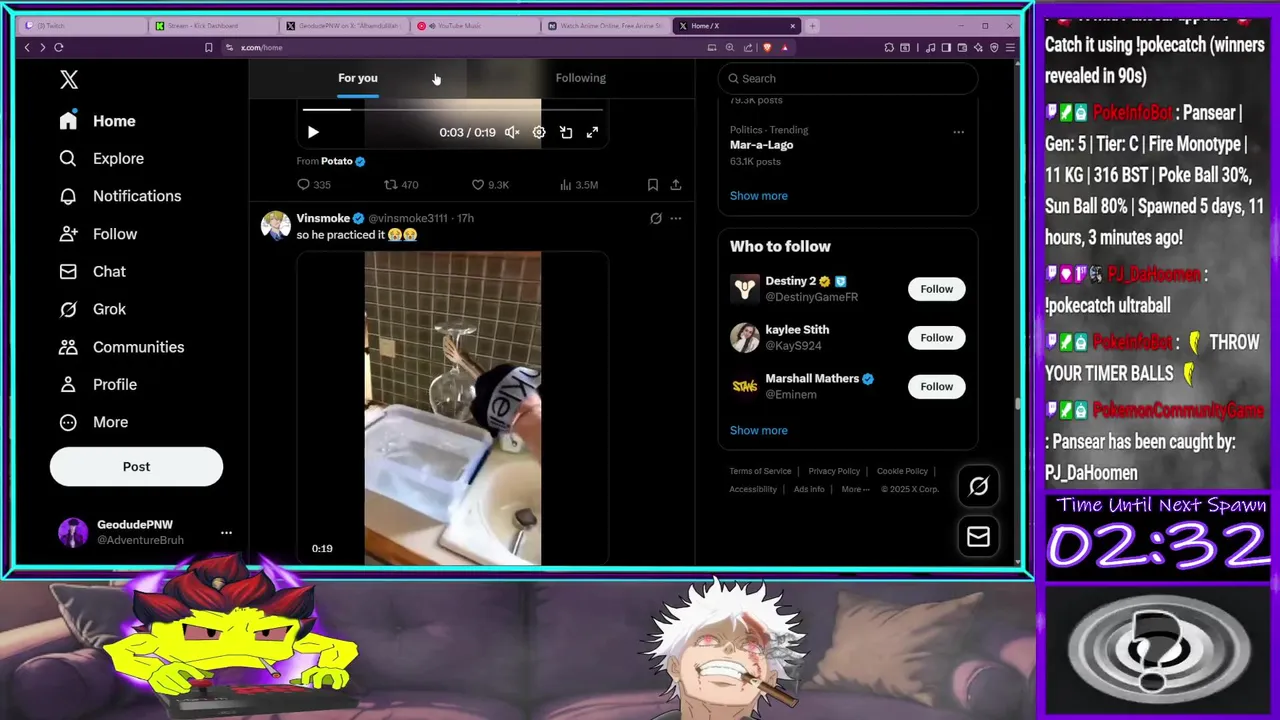Show more accounts to follow
The image size is (1280, 720).
[758, 430]
